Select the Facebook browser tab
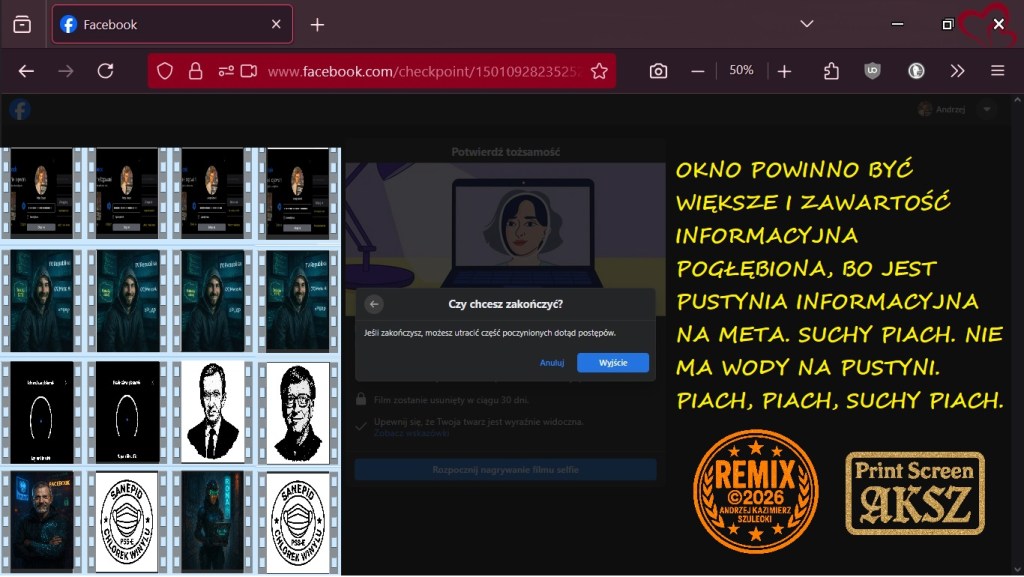1024x577 pixels. (x=160, y=24)
